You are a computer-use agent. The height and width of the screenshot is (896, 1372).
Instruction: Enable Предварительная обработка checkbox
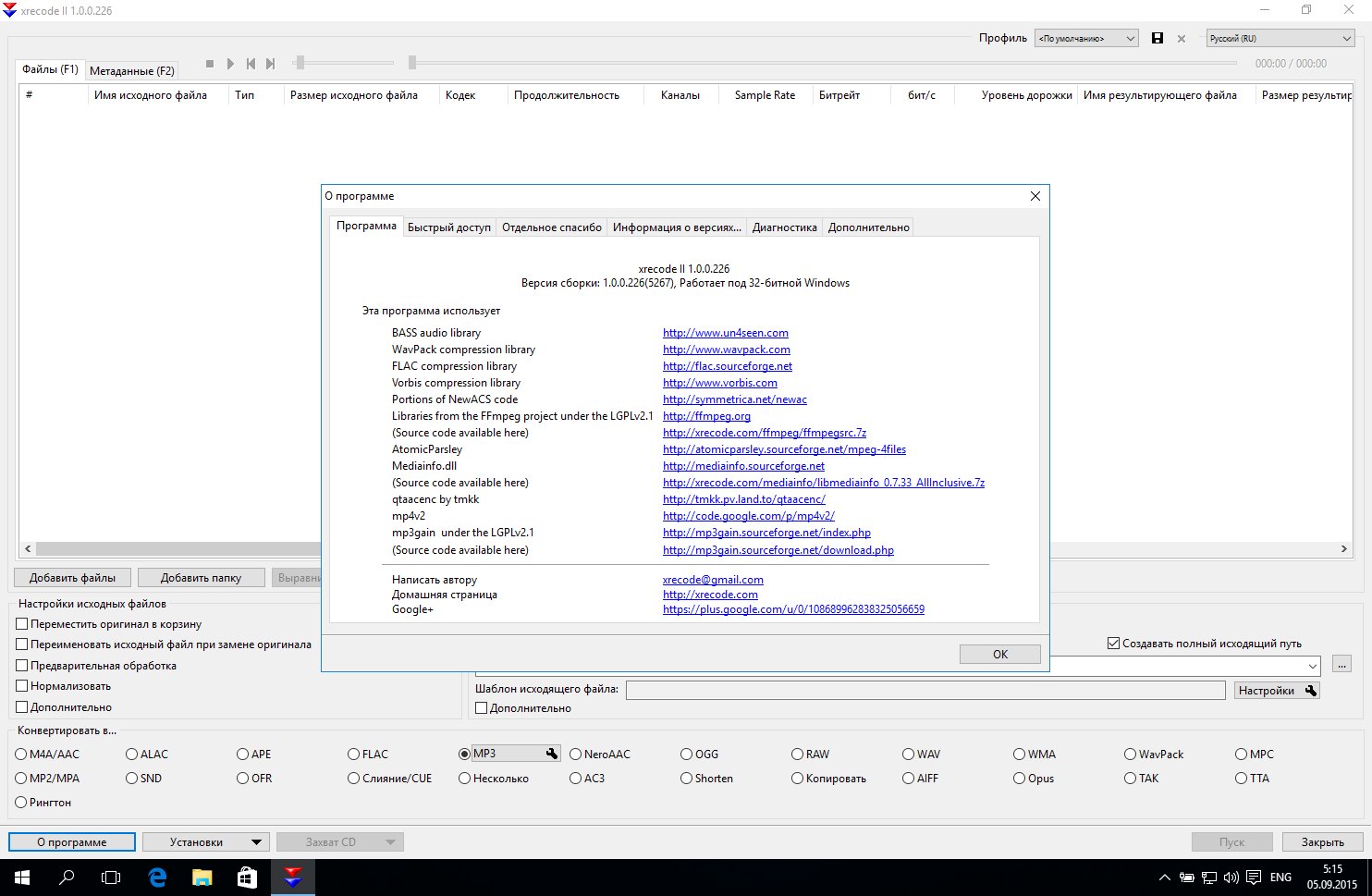[x=22, y=666]
